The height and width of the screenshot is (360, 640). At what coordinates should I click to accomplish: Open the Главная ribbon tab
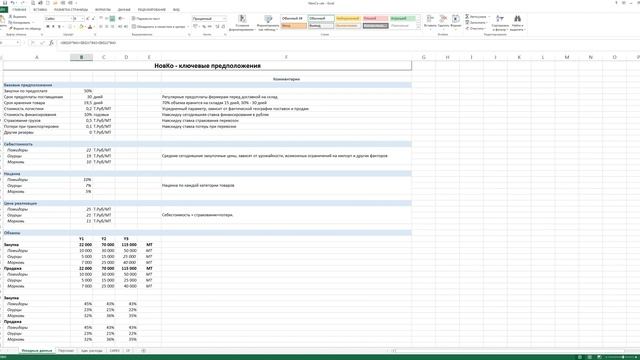(x=19, y=9)
